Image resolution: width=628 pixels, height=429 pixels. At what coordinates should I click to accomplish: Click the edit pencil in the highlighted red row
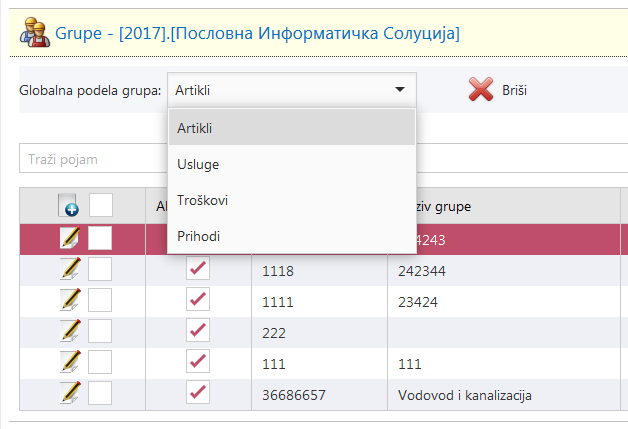[x=70, y=238]
